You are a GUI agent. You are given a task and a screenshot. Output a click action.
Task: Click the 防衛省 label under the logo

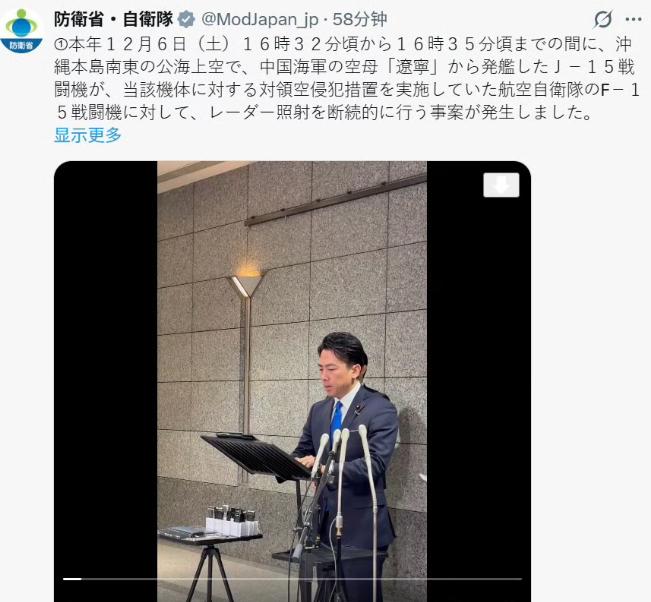22,45
